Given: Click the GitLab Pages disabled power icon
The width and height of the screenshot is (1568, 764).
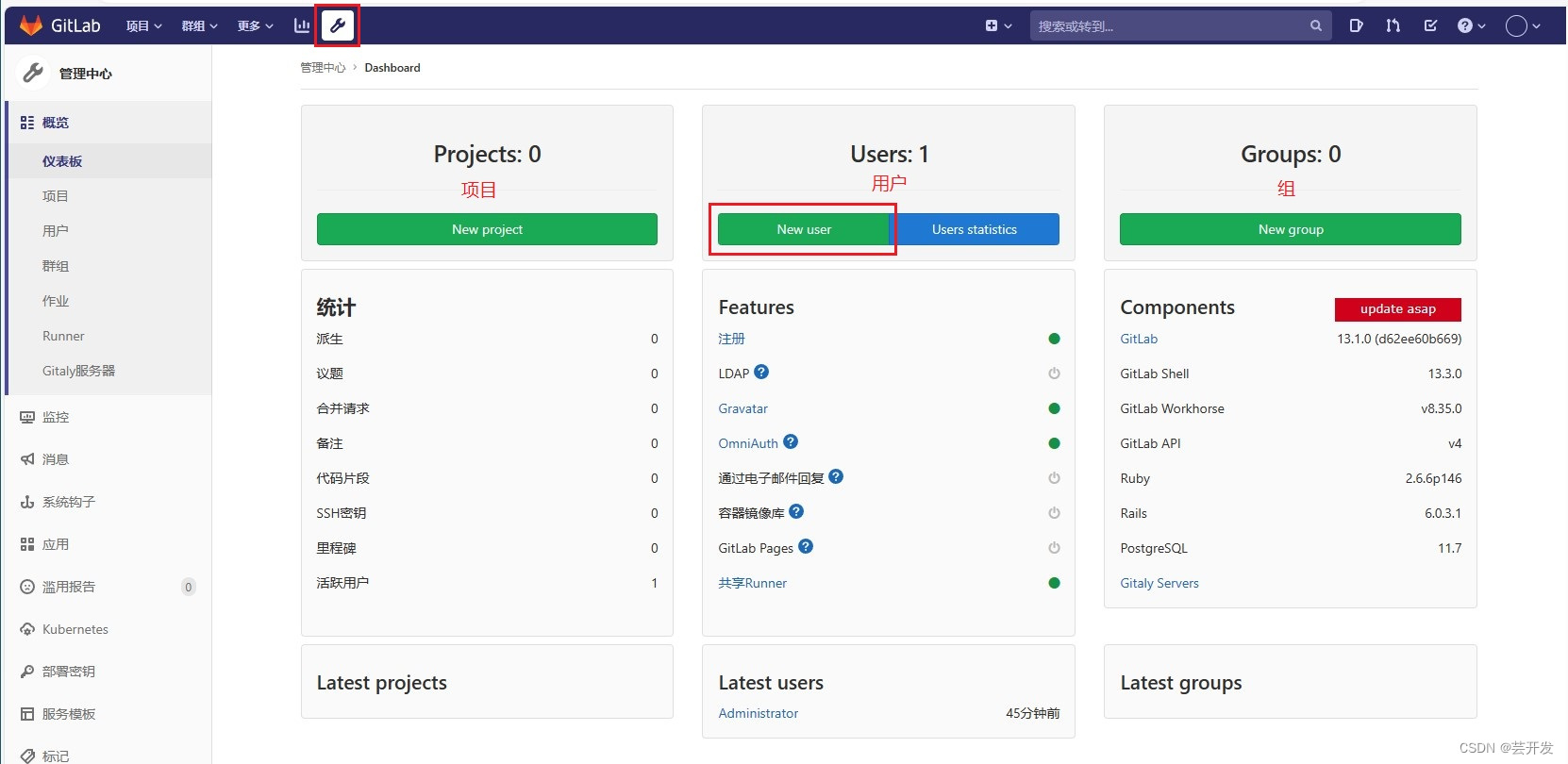Looking at the screenshot, I should pos(1054,548).
